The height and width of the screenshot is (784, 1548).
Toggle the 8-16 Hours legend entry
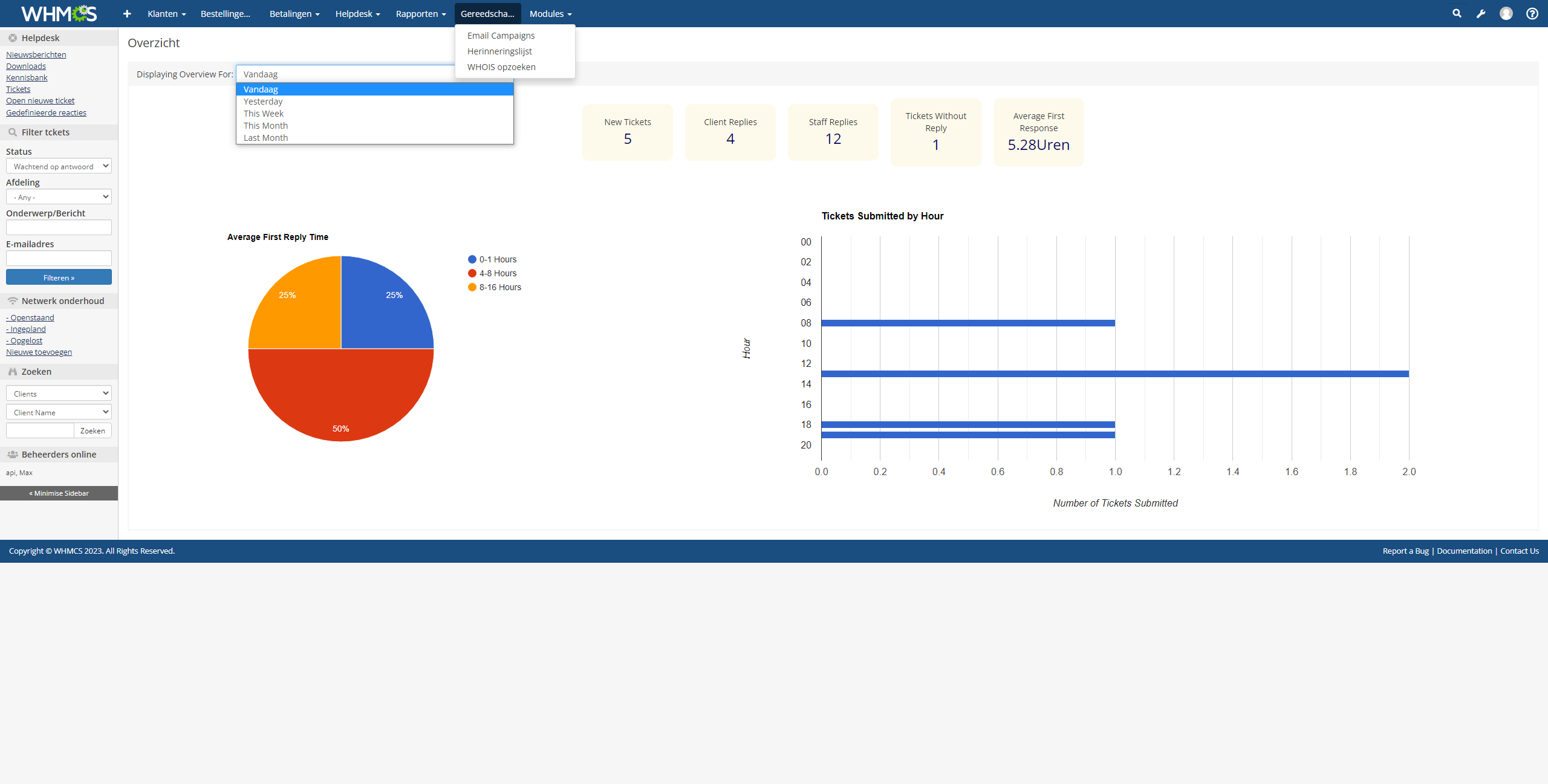pos(495,287)
